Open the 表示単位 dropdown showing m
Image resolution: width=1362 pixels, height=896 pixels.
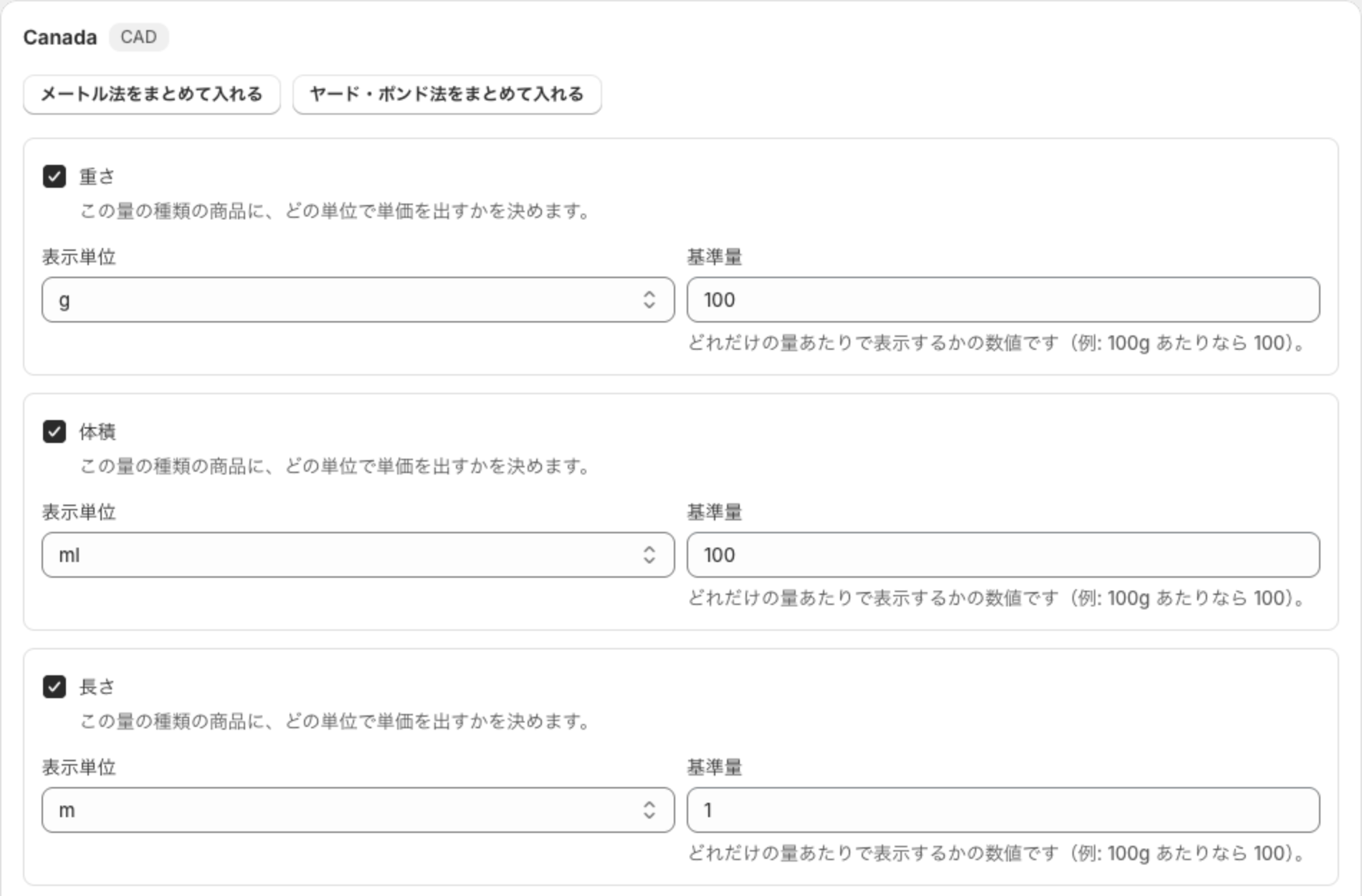(358, 810)
